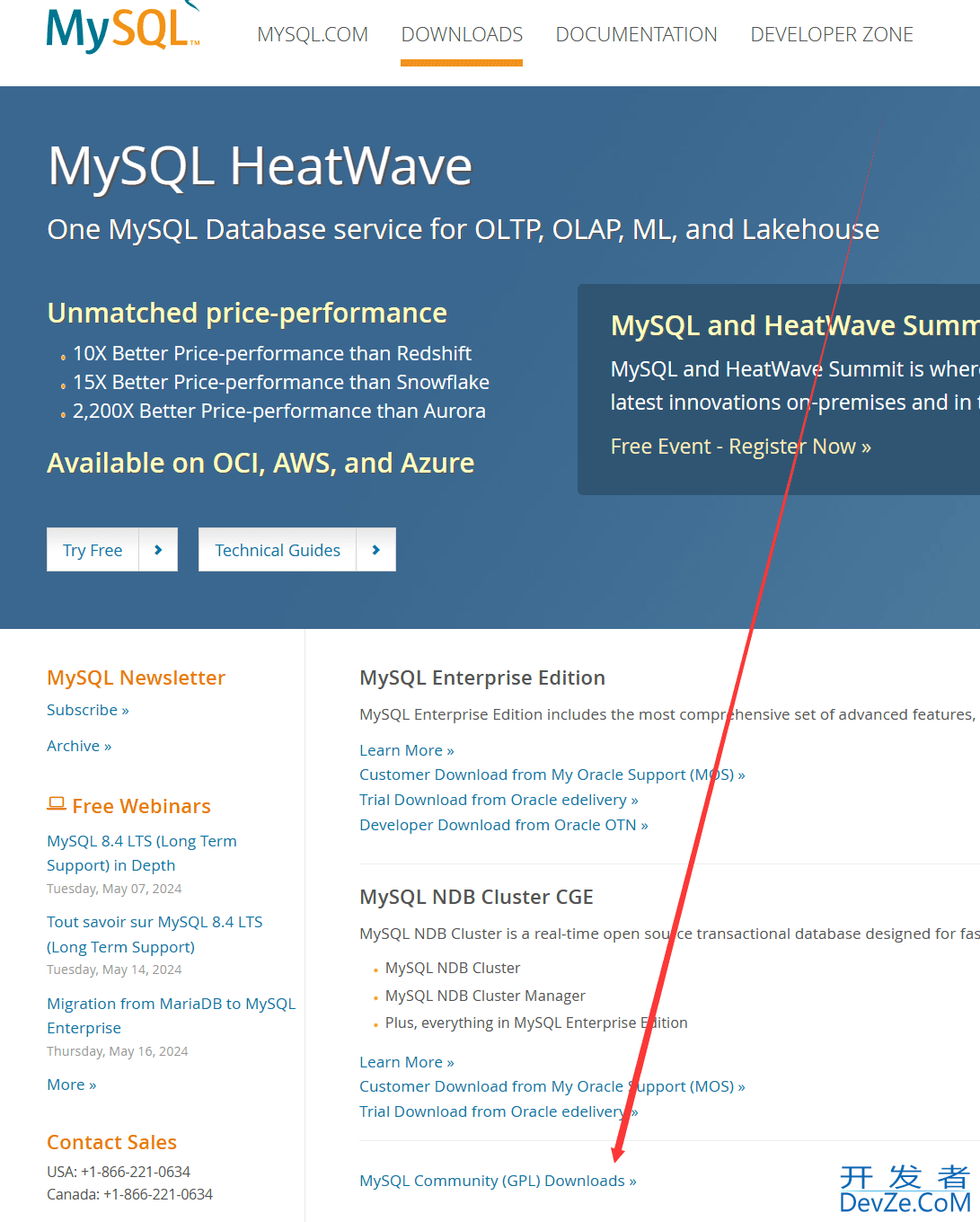Click the MySQL and HeatWave Summit heading
Viewport: 980px width, 1222px height.
794,325
